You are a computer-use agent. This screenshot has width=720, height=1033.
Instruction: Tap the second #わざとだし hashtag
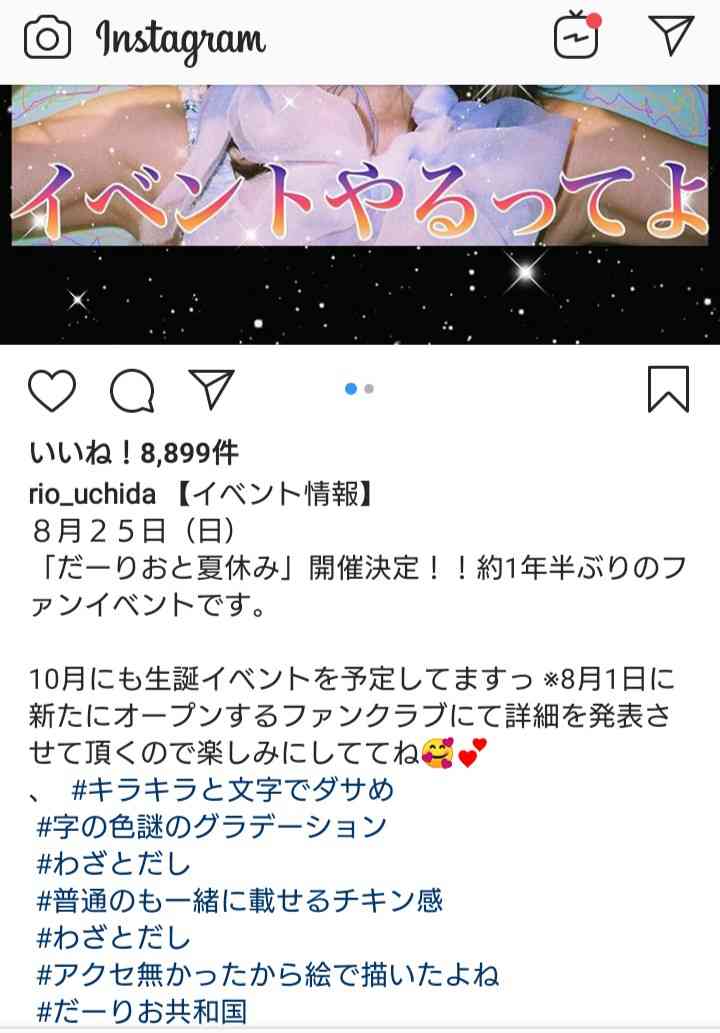[x=113, y=937]
